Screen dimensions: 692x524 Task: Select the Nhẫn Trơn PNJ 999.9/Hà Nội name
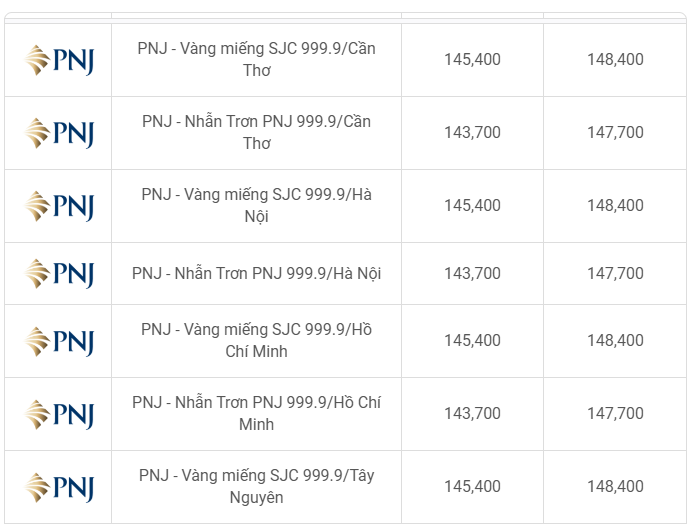256,273
